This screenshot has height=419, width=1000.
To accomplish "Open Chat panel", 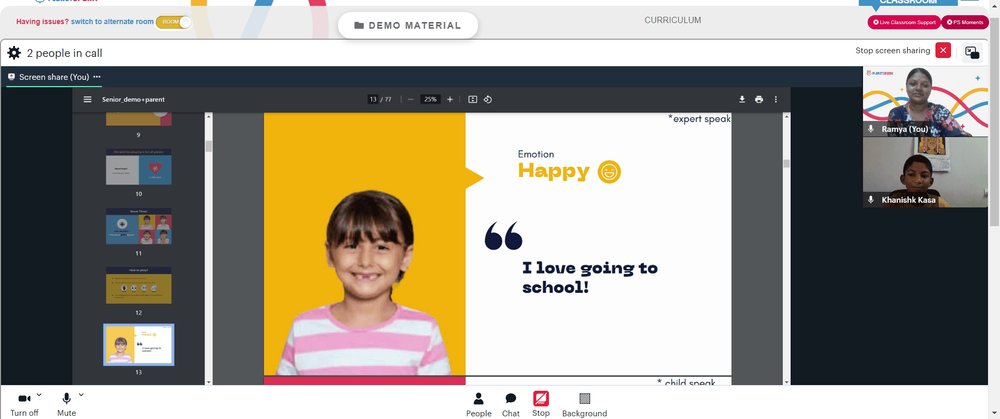I will click(x=511, y=404).
